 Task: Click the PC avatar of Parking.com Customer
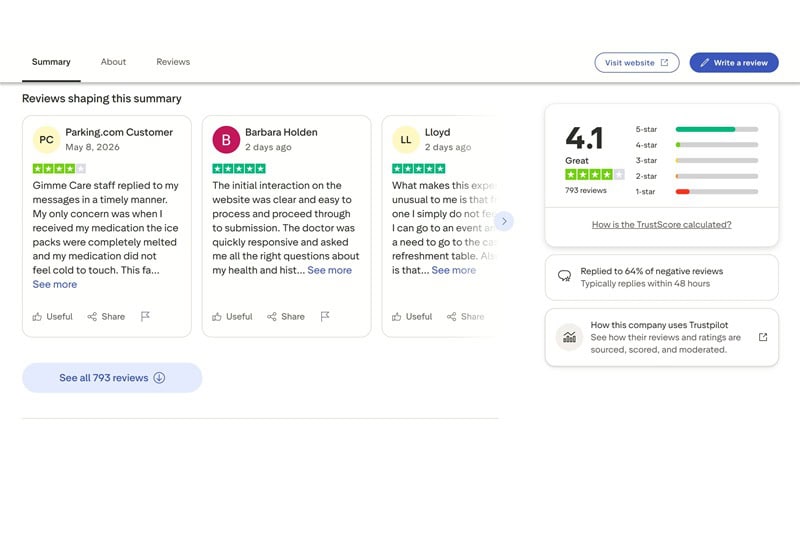(x=46, y=140)
